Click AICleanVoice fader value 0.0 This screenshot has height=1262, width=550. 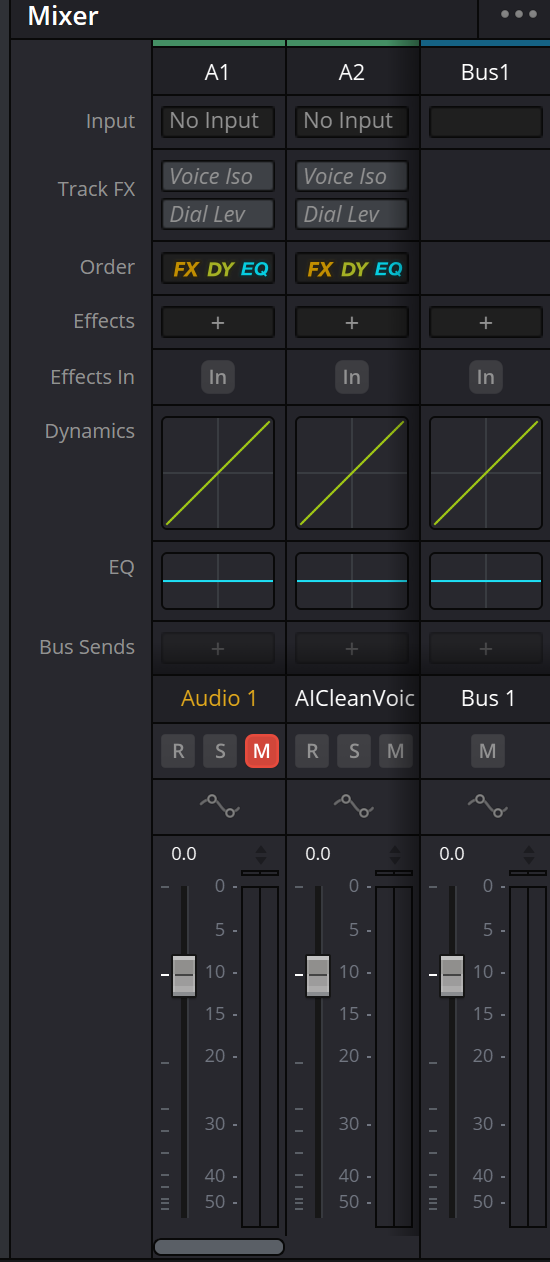(318, 854)
